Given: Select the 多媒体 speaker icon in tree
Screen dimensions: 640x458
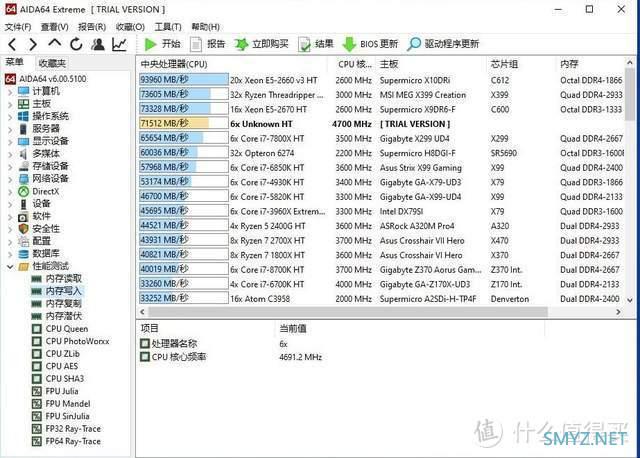Looking at the screenshot, I should pyautogui.click(x=24, y=154).
